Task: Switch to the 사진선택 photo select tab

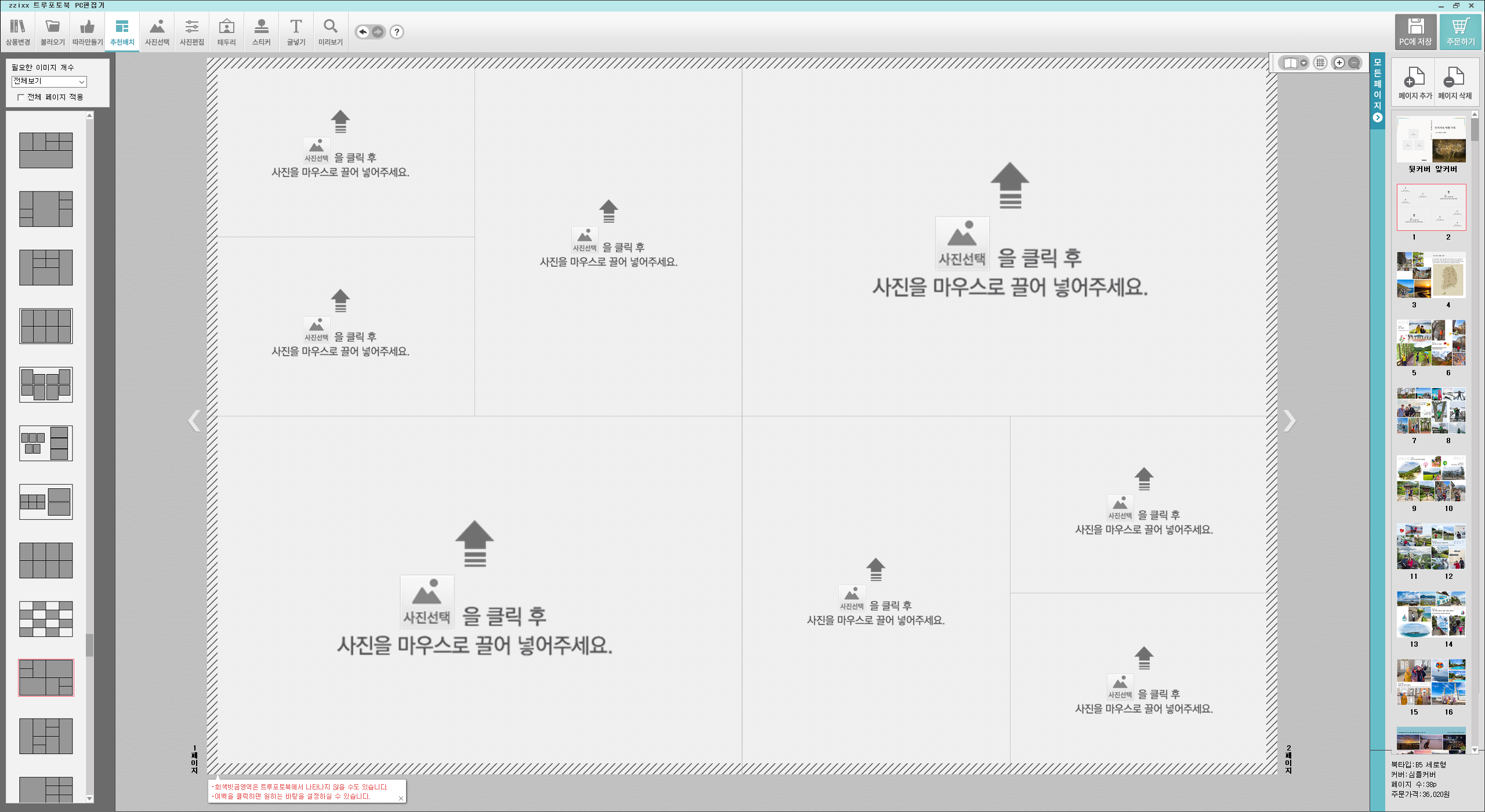Action: tap(157, 32)
